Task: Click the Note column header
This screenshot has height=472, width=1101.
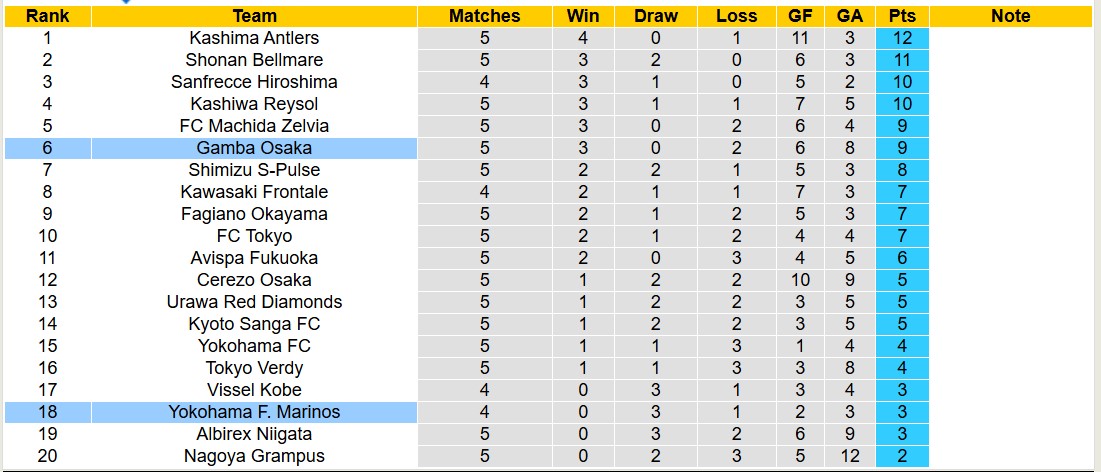Action: pyautogui.click(x=1010, y=16)
